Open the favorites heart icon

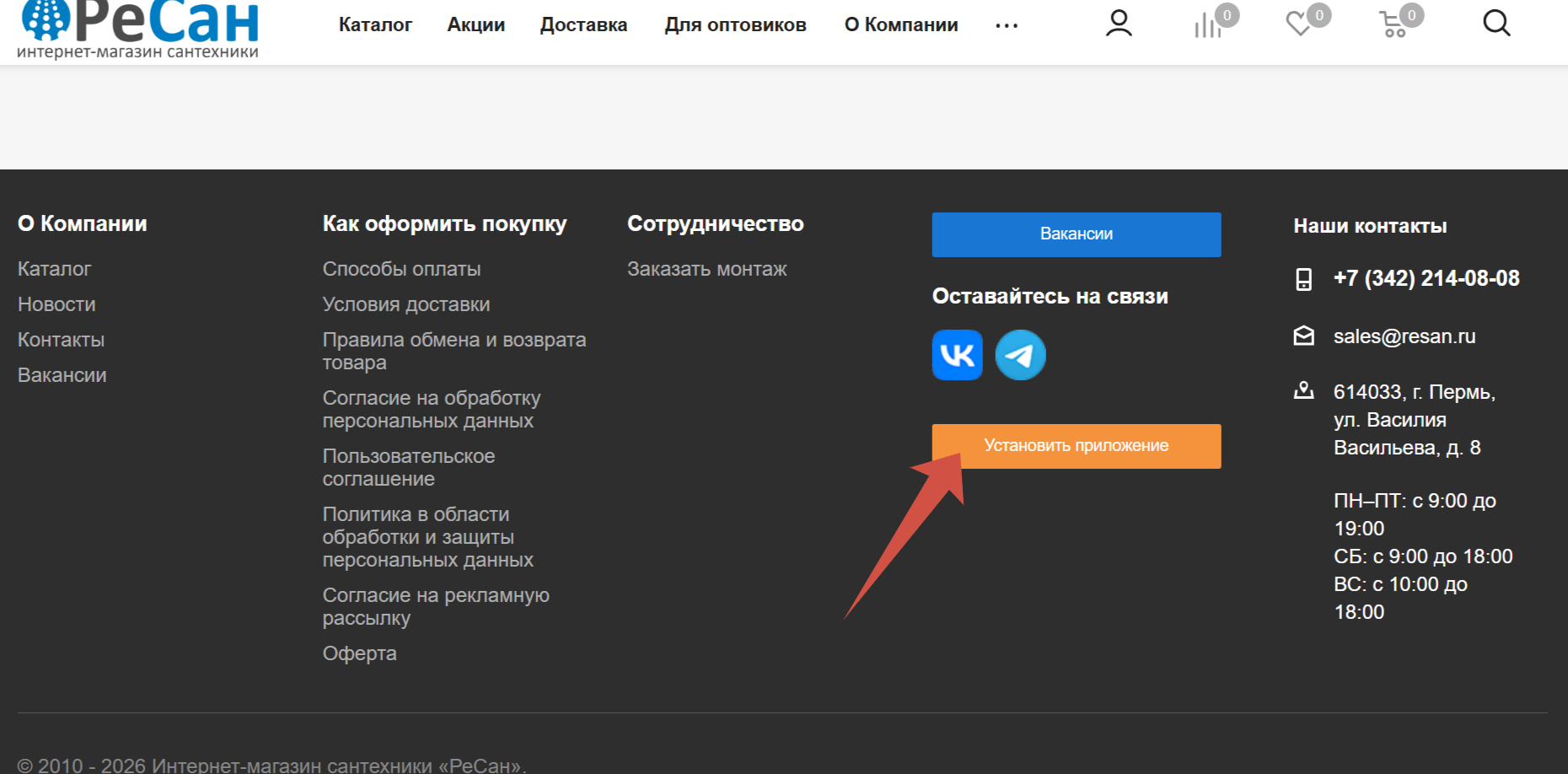1301,24
